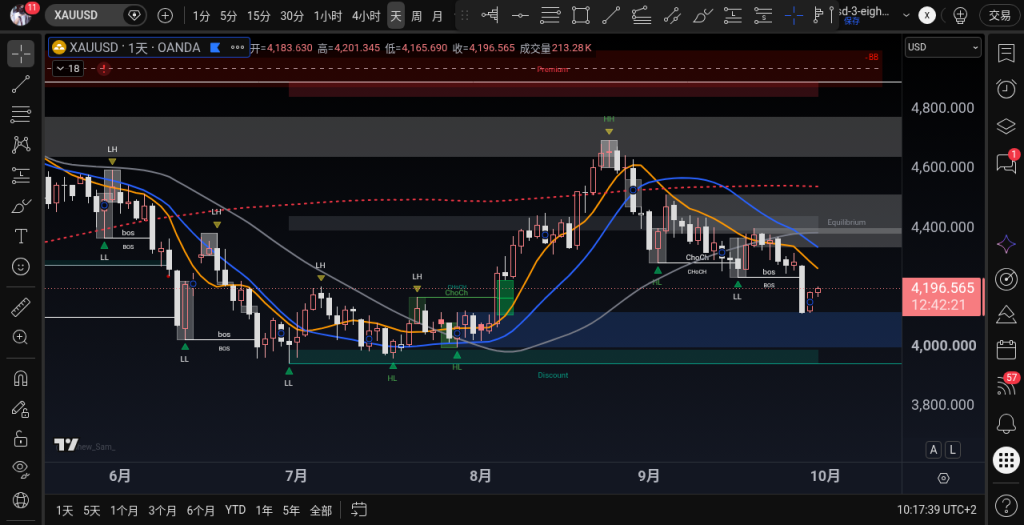Set date range to 1天

pyautogui.click(x=64, y=510)
